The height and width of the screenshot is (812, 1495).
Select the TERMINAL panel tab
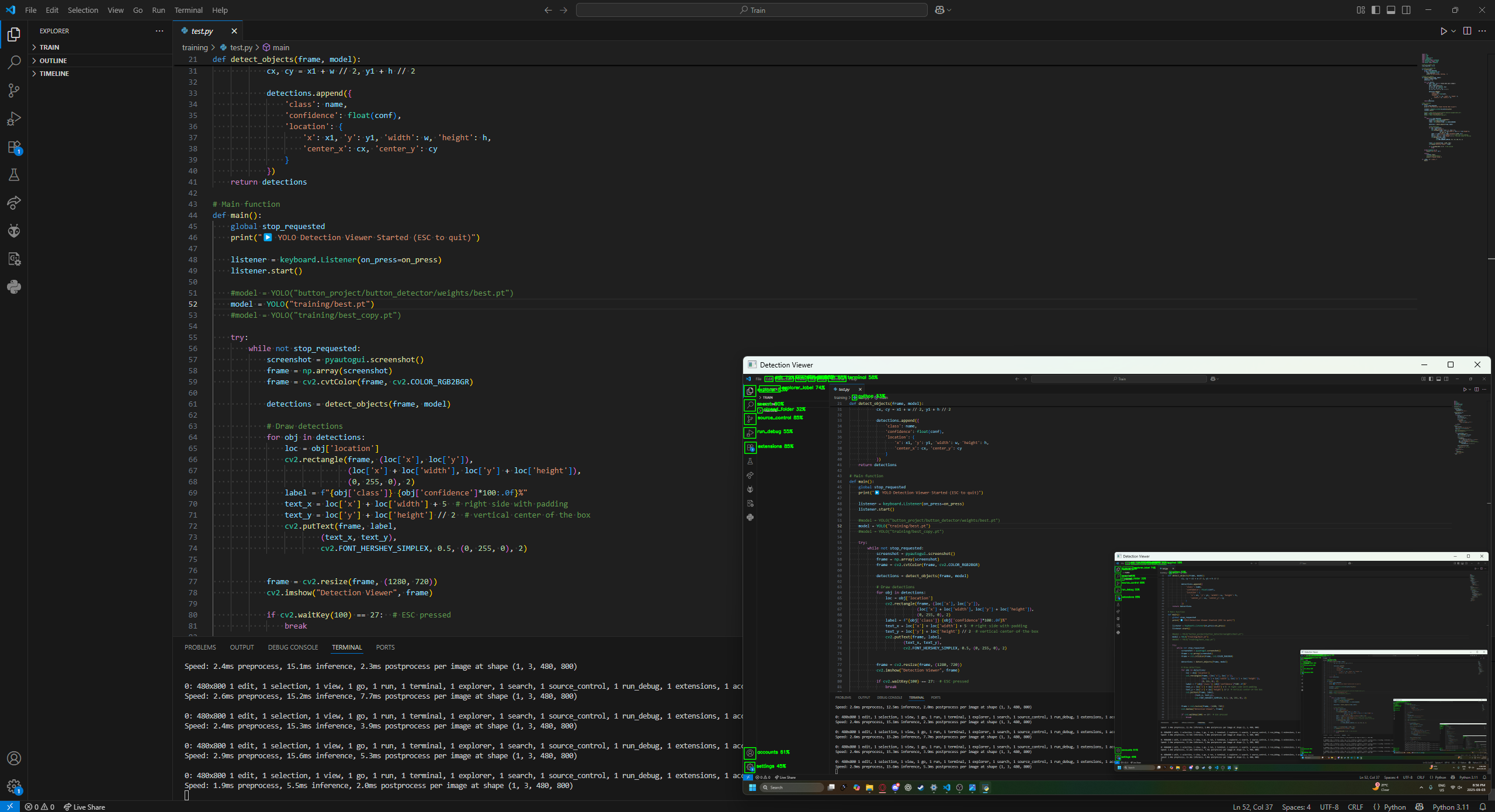[x=347, y=647]
